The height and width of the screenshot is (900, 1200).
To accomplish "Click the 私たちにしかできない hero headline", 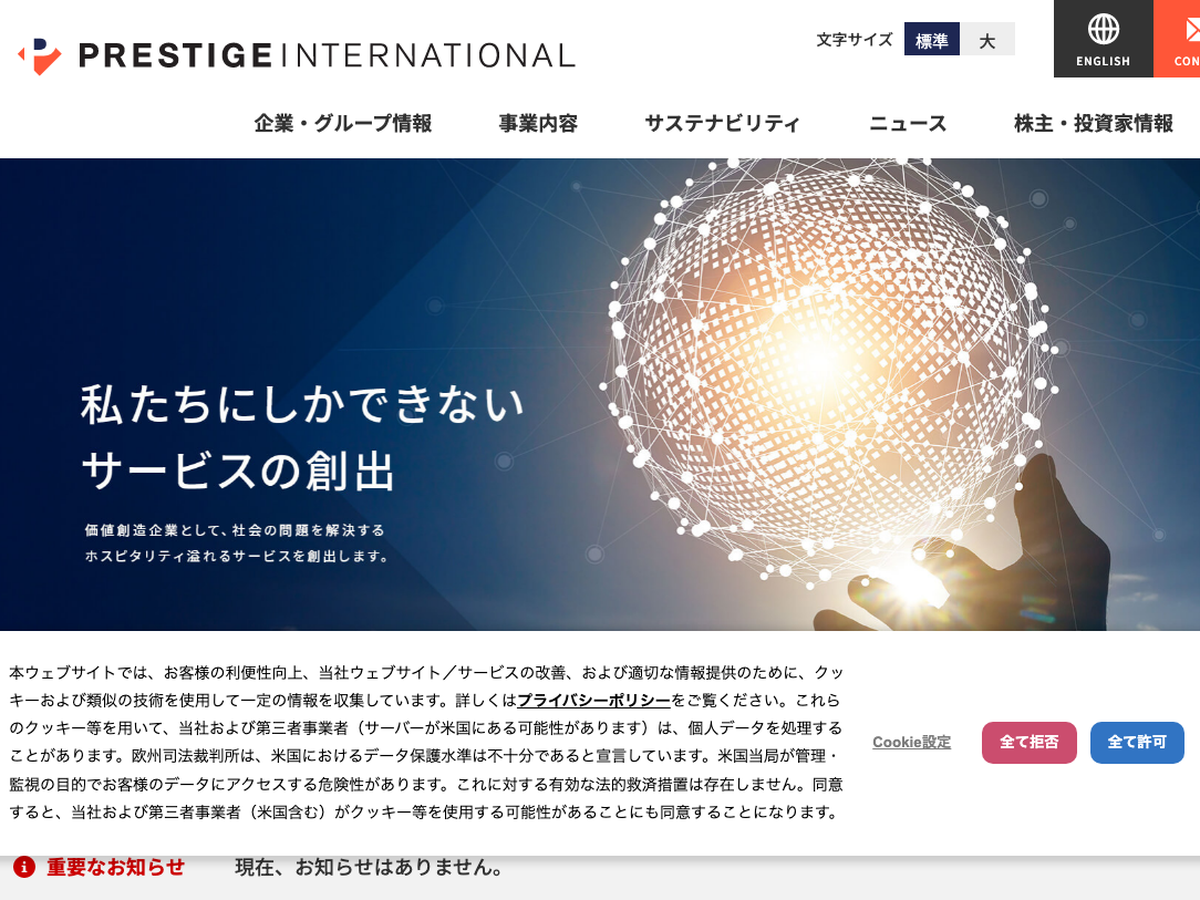I will coord(303,405).
